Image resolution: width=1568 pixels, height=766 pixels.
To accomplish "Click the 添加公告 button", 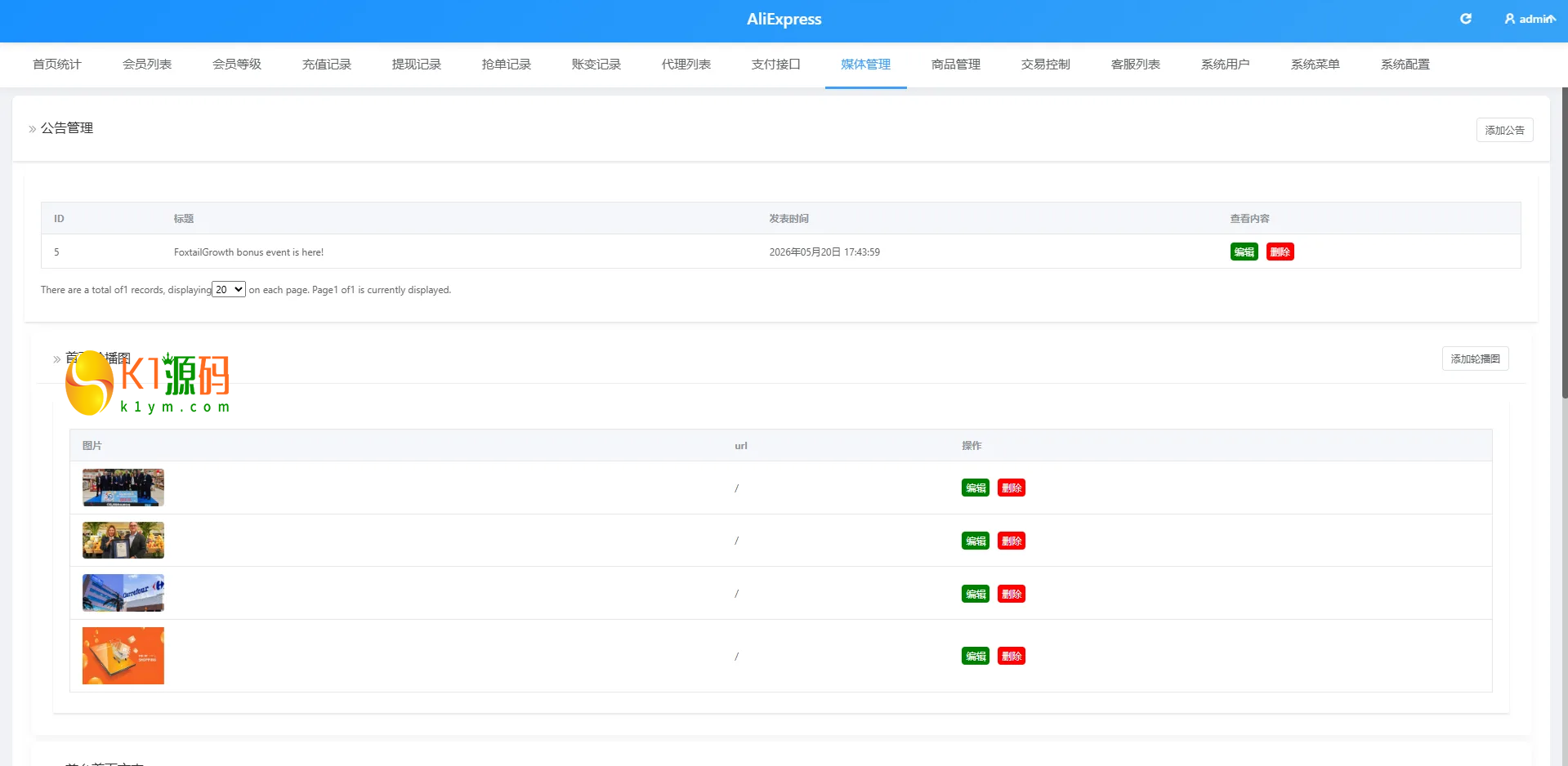I will [1504, 130].
